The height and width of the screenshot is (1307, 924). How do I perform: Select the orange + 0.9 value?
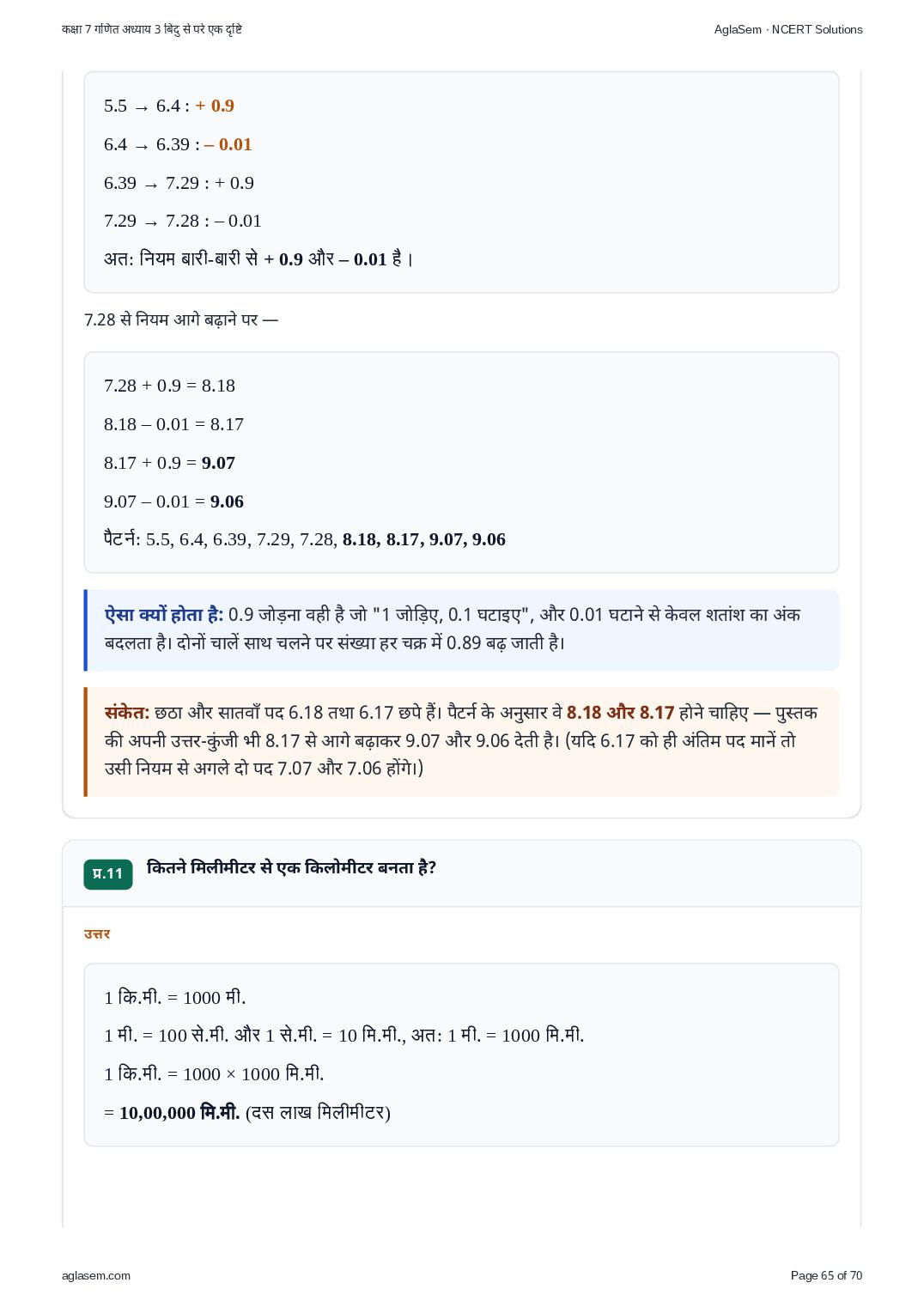215,106
